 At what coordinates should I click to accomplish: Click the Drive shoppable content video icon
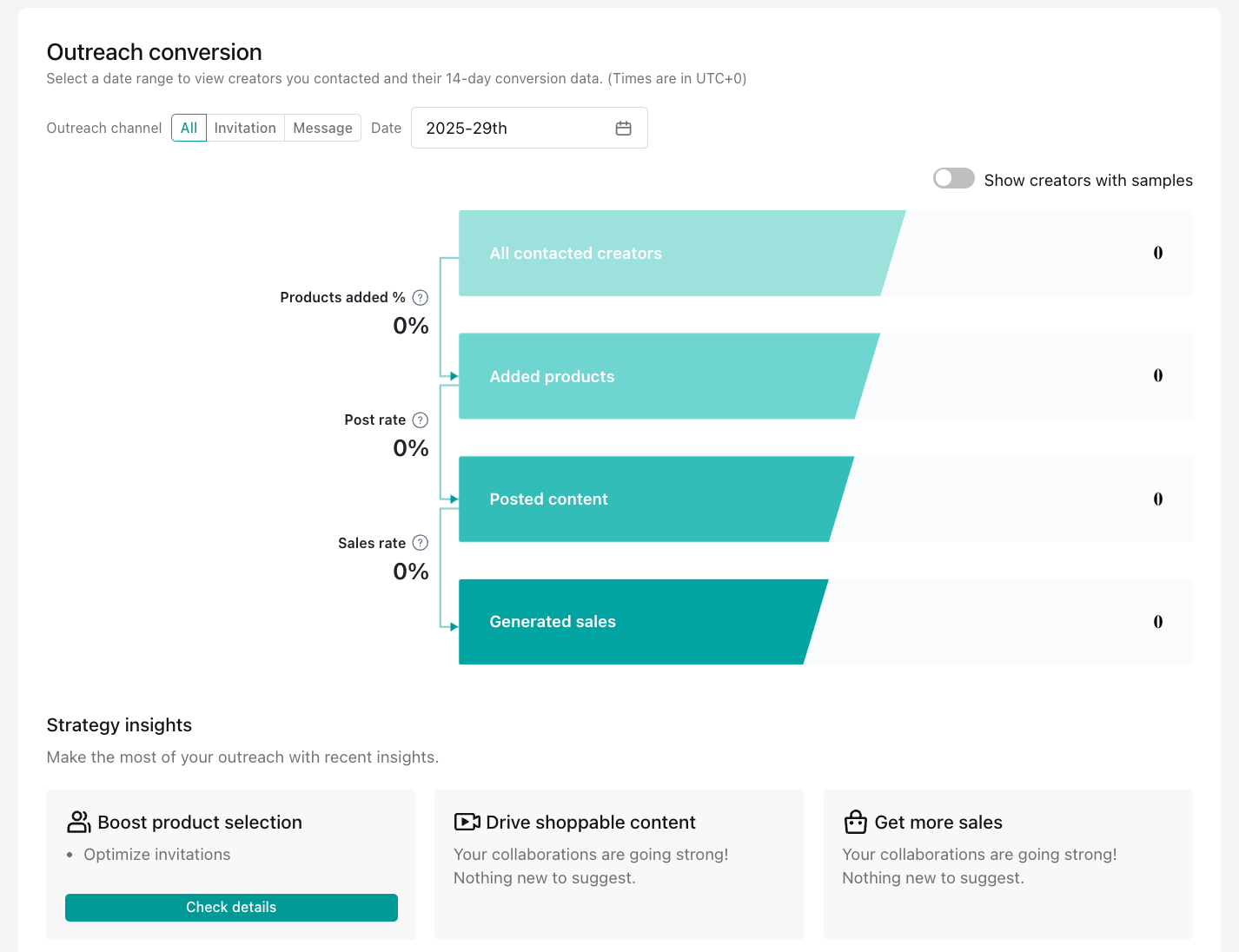(x=467, y=822)
